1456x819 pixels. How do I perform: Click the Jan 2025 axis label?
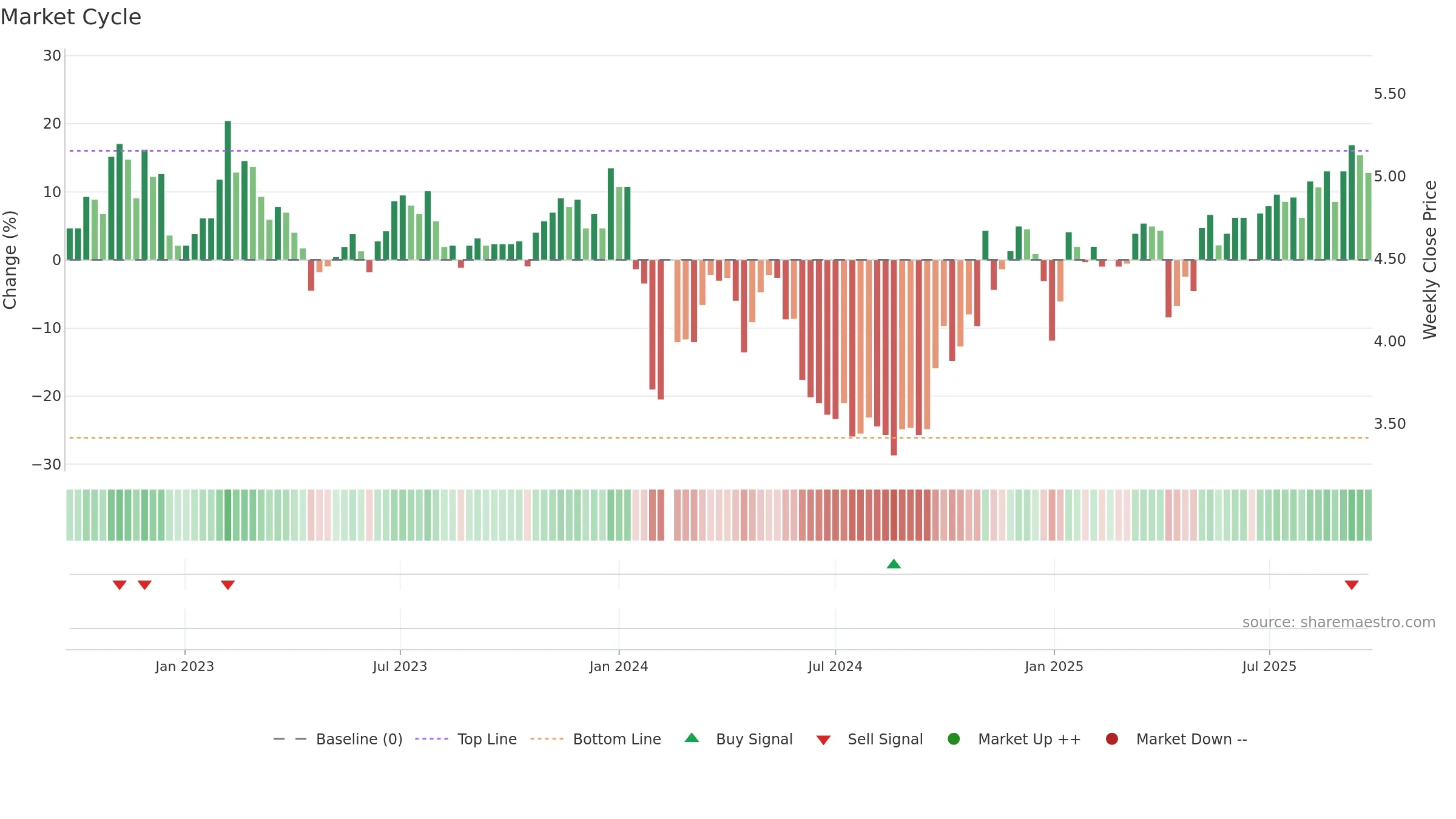[x=1054, y=666]
